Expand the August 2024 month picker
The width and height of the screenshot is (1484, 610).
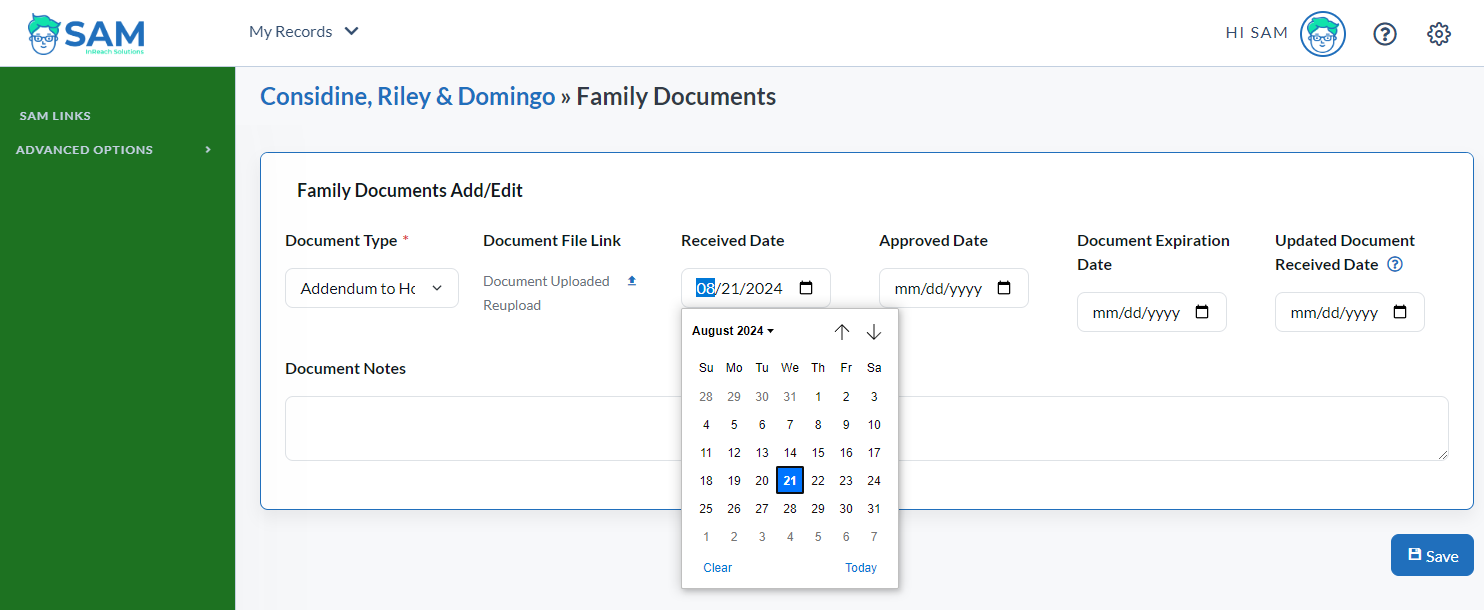pos(733,331)
